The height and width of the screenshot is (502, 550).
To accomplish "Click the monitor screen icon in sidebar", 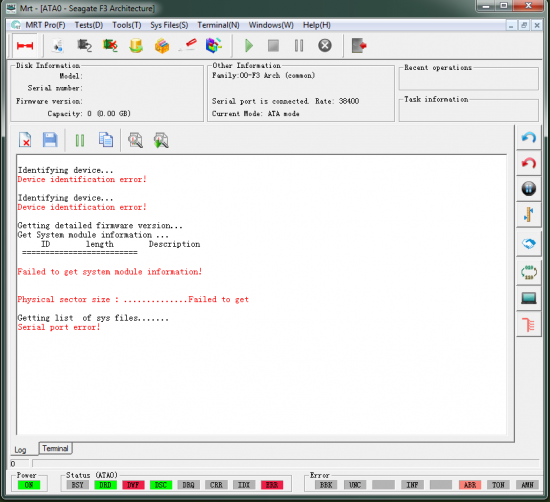I will click(529, 298).
